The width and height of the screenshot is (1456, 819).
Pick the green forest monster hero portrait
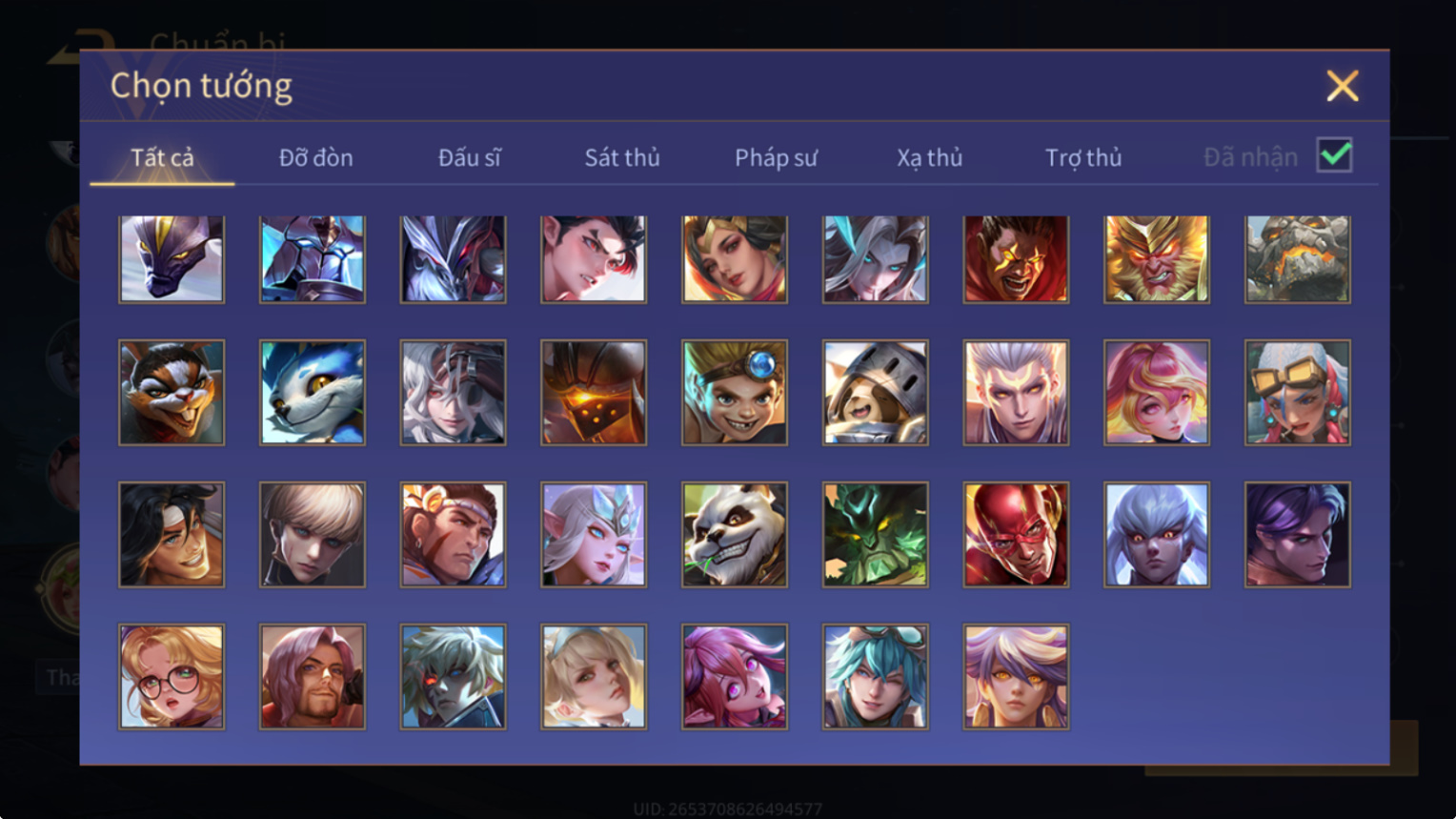[876, 534]
